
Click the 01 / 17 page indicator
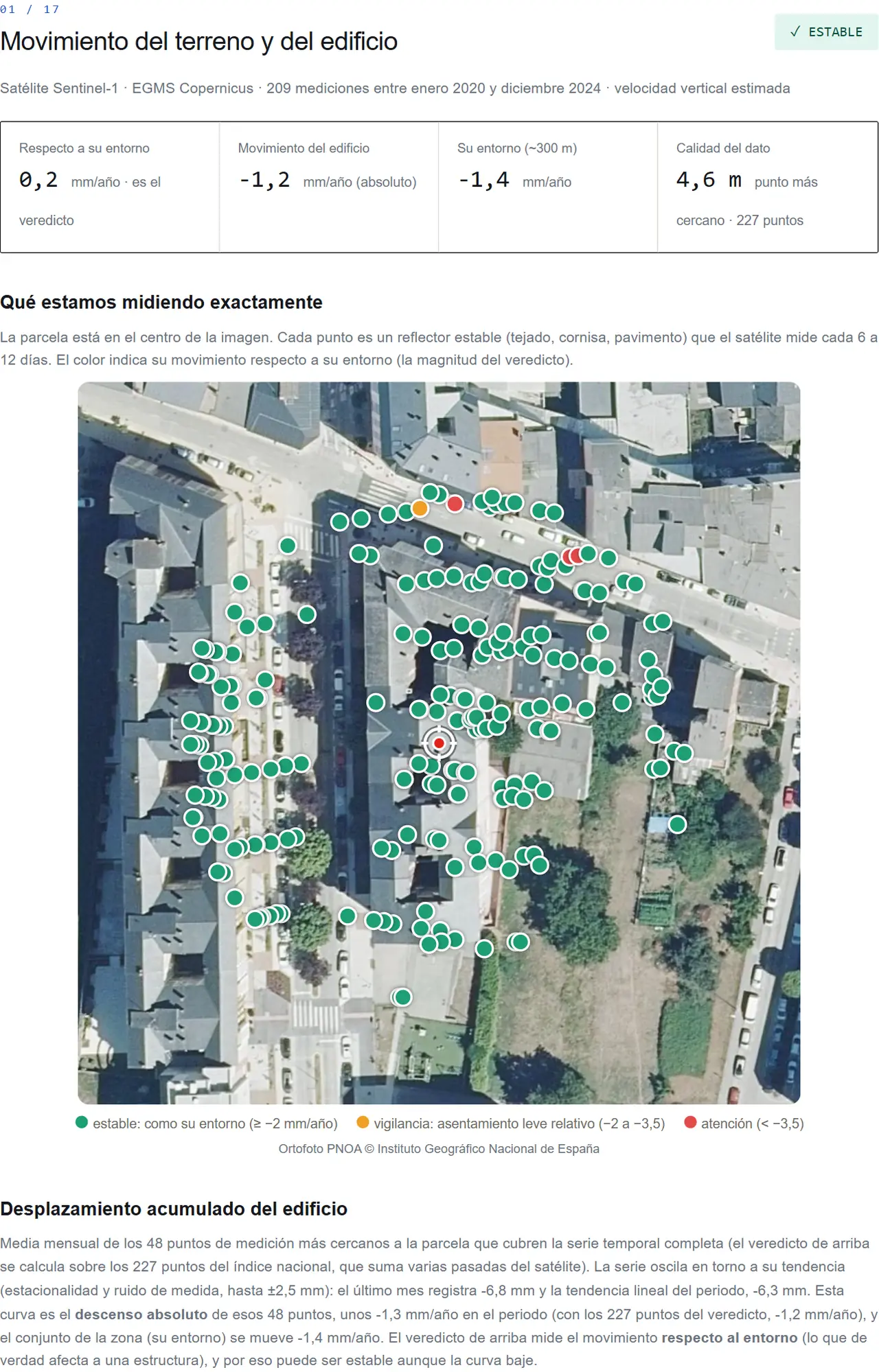[30, 10]
